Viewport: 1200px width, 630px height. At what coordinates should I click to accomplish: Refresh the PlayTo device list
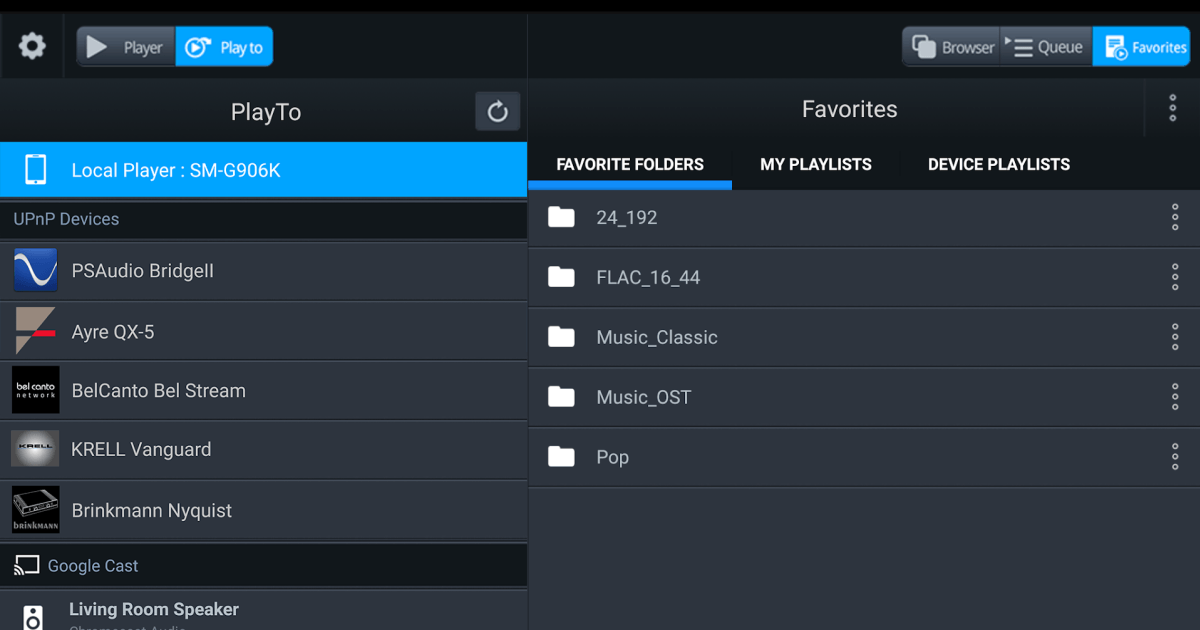498,111
